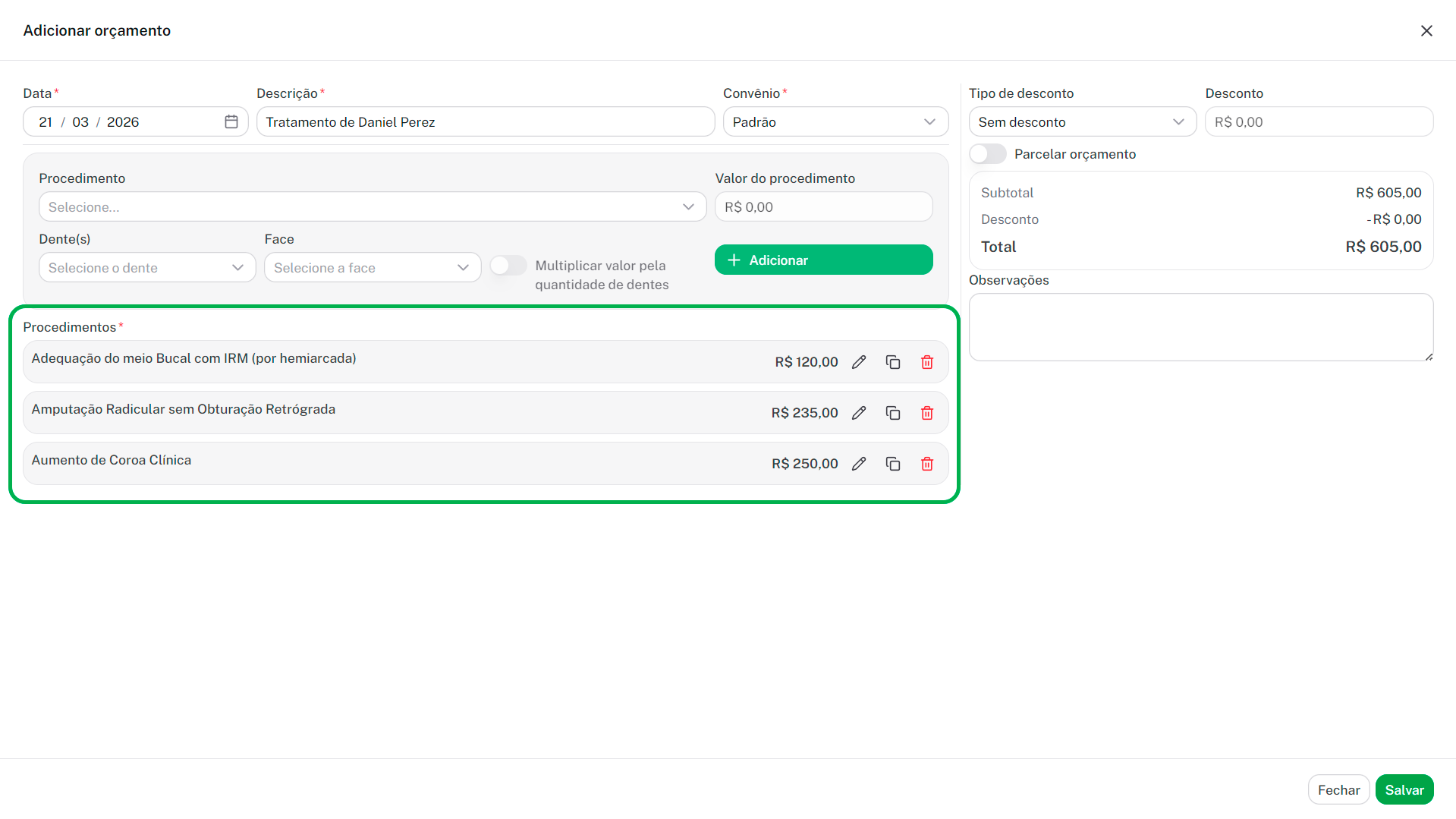The width and height of the screenshot is (1456, 819).
Task: Open the Face selection dropdown
Action: click(x=372, y=267)
